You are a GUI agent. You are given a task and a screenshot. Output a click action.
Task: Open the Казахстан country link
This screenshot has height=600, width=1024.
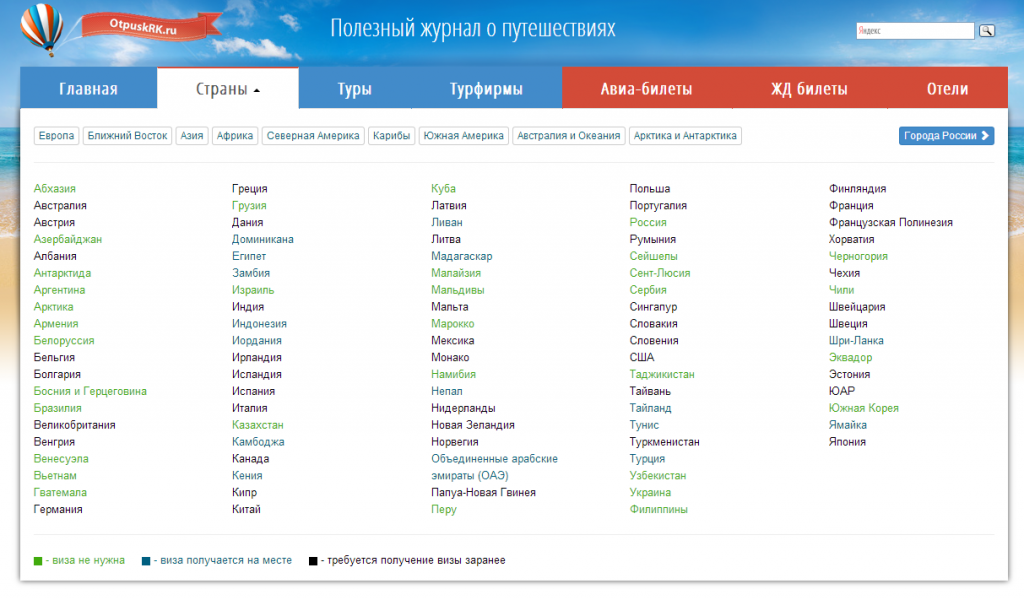tap(257, 425)
